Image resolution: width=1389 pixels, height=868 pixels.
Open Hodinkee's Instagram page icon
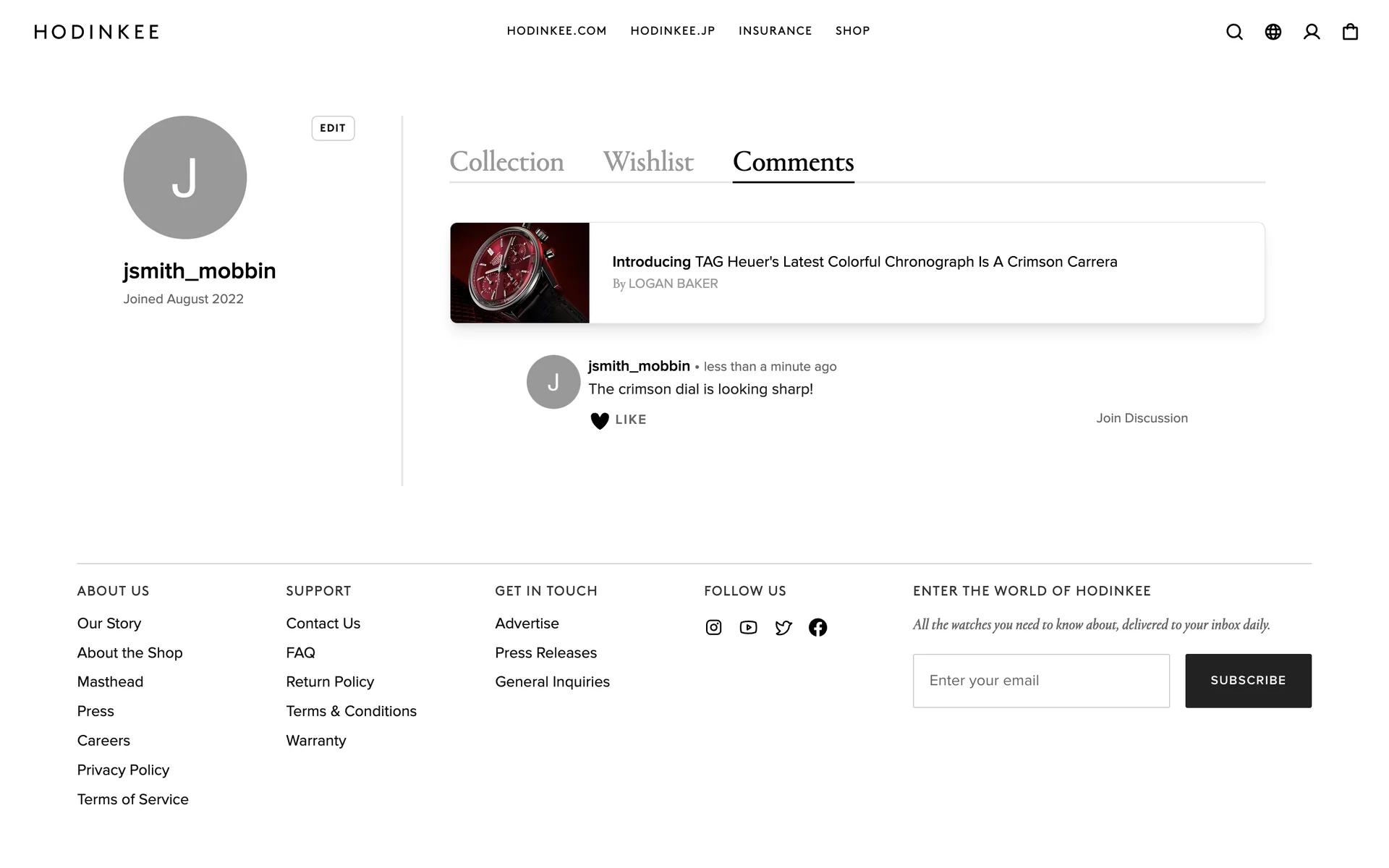713,627
